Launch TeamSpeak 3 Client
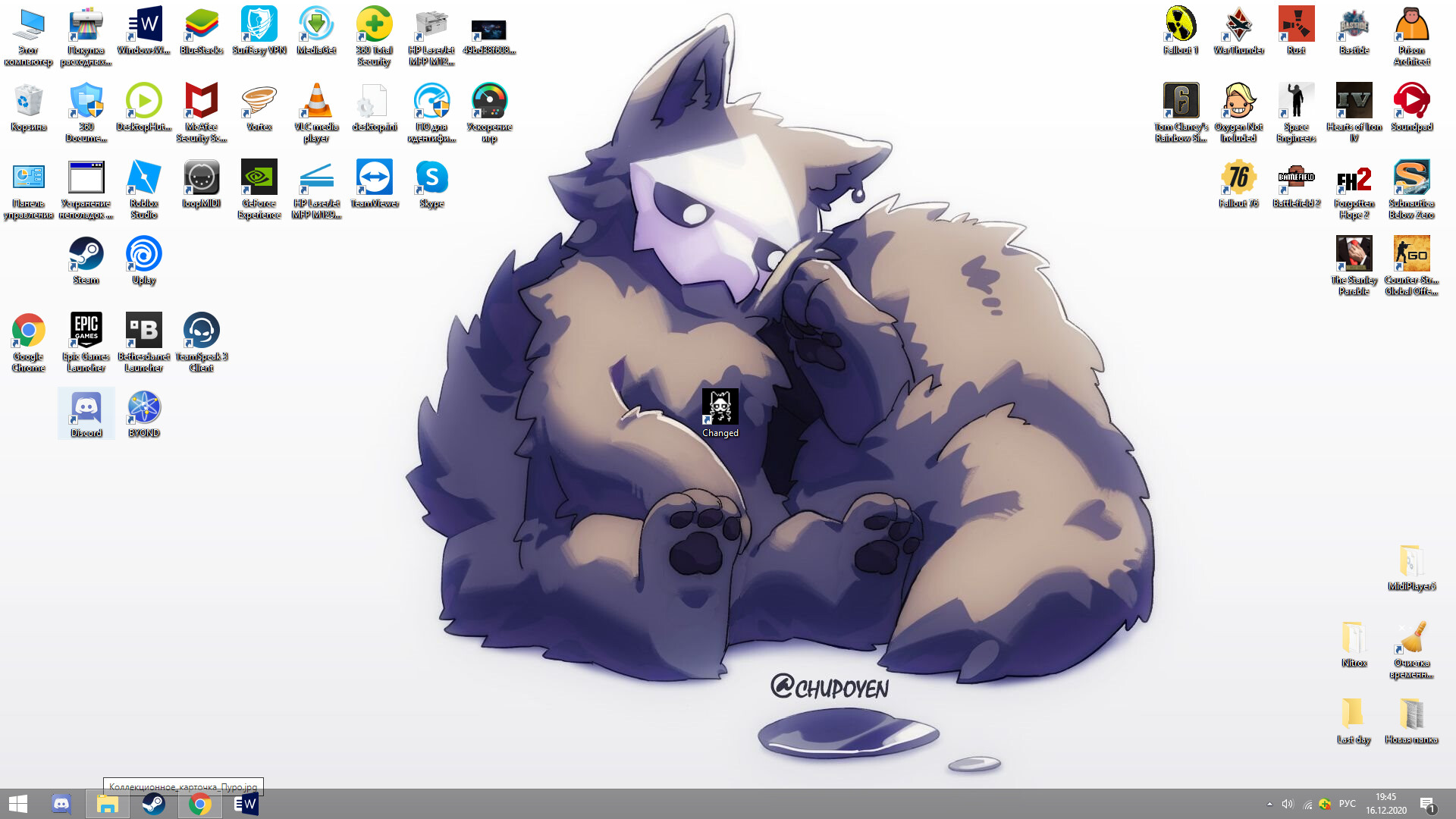 (x=201, y=342)
